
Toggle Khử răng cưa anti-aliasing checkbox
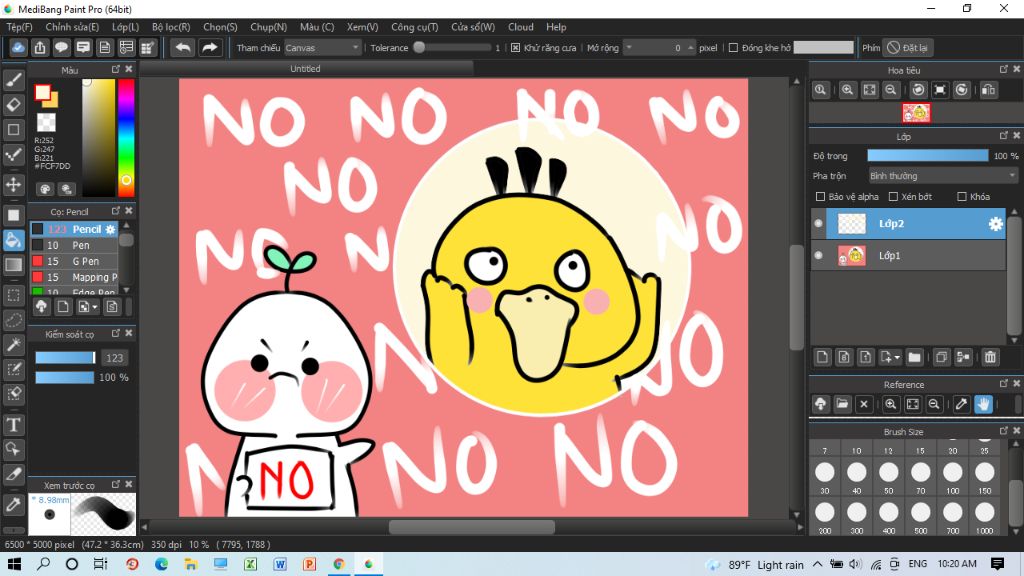pos(515,48)
